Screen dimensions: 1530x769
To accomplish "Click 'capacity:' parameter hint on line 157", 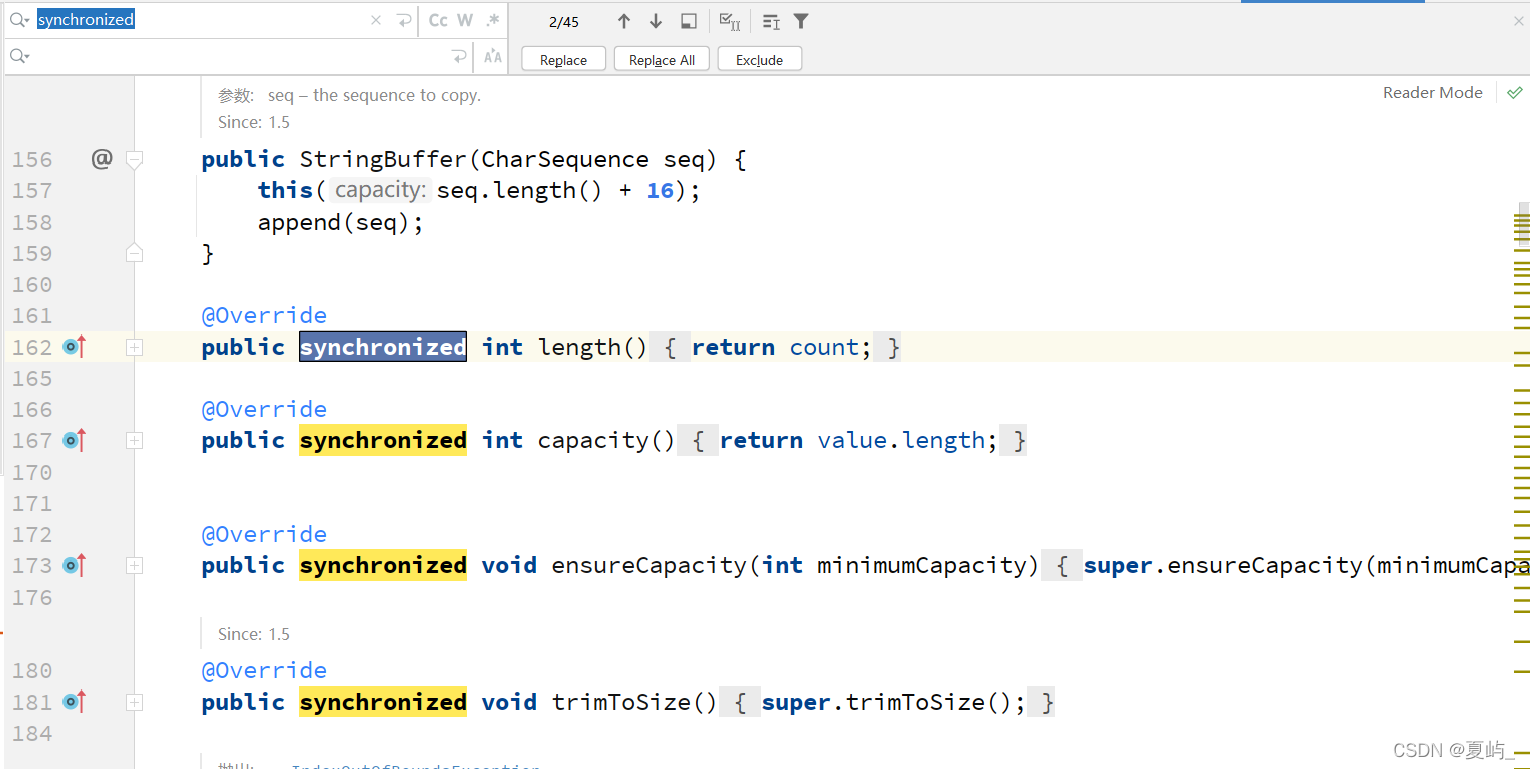I will pos(381,190).
